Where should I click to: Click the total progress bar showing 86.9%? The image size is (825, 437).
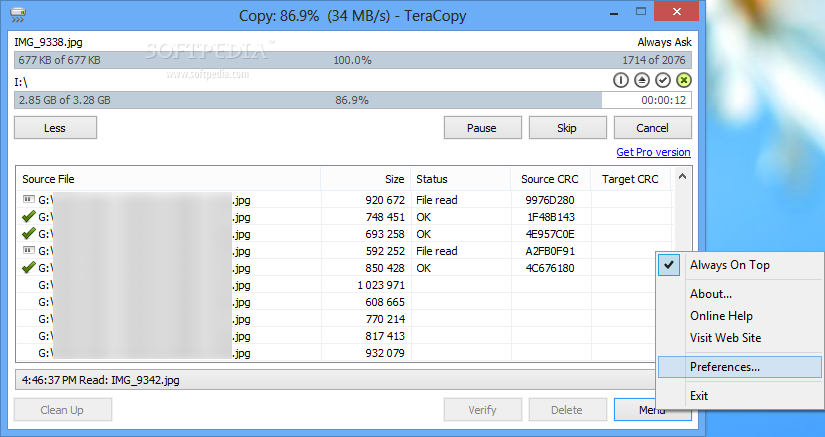point(353,100)
